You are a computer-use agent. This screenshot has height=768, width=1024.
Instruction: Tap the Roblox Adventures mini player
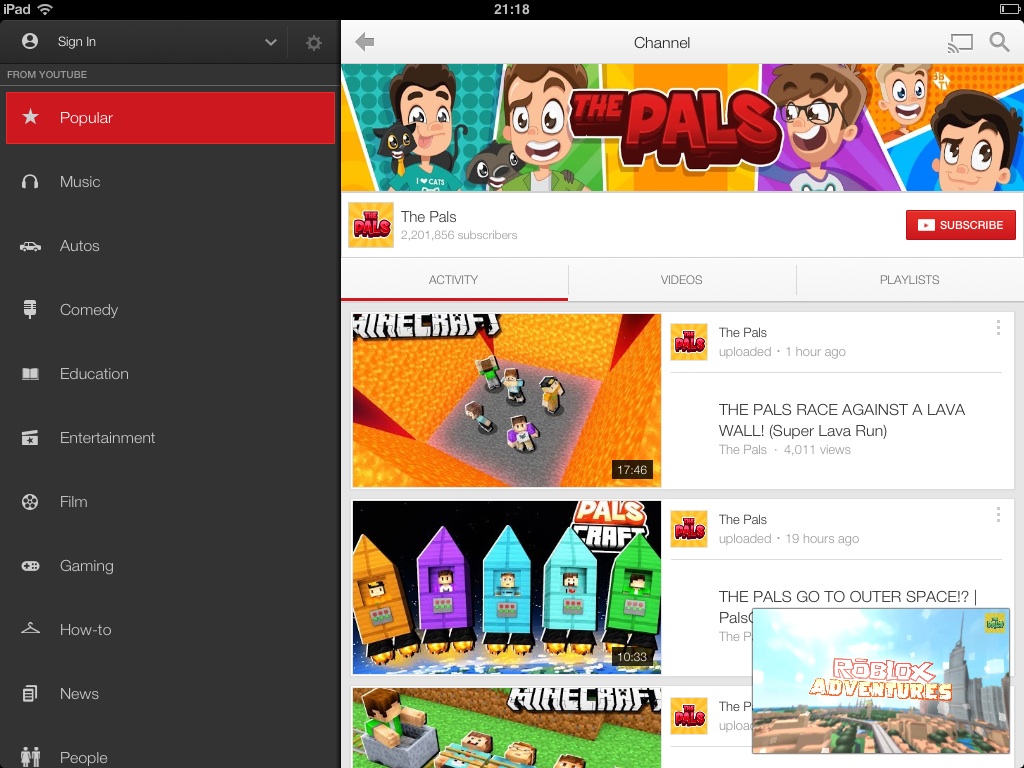tap(881, 680)
